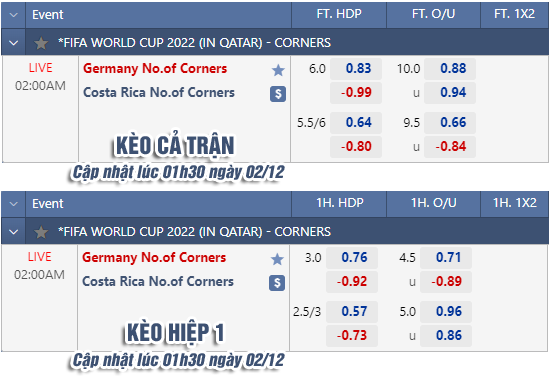Collapse the bottom Event header chevron

13,204
